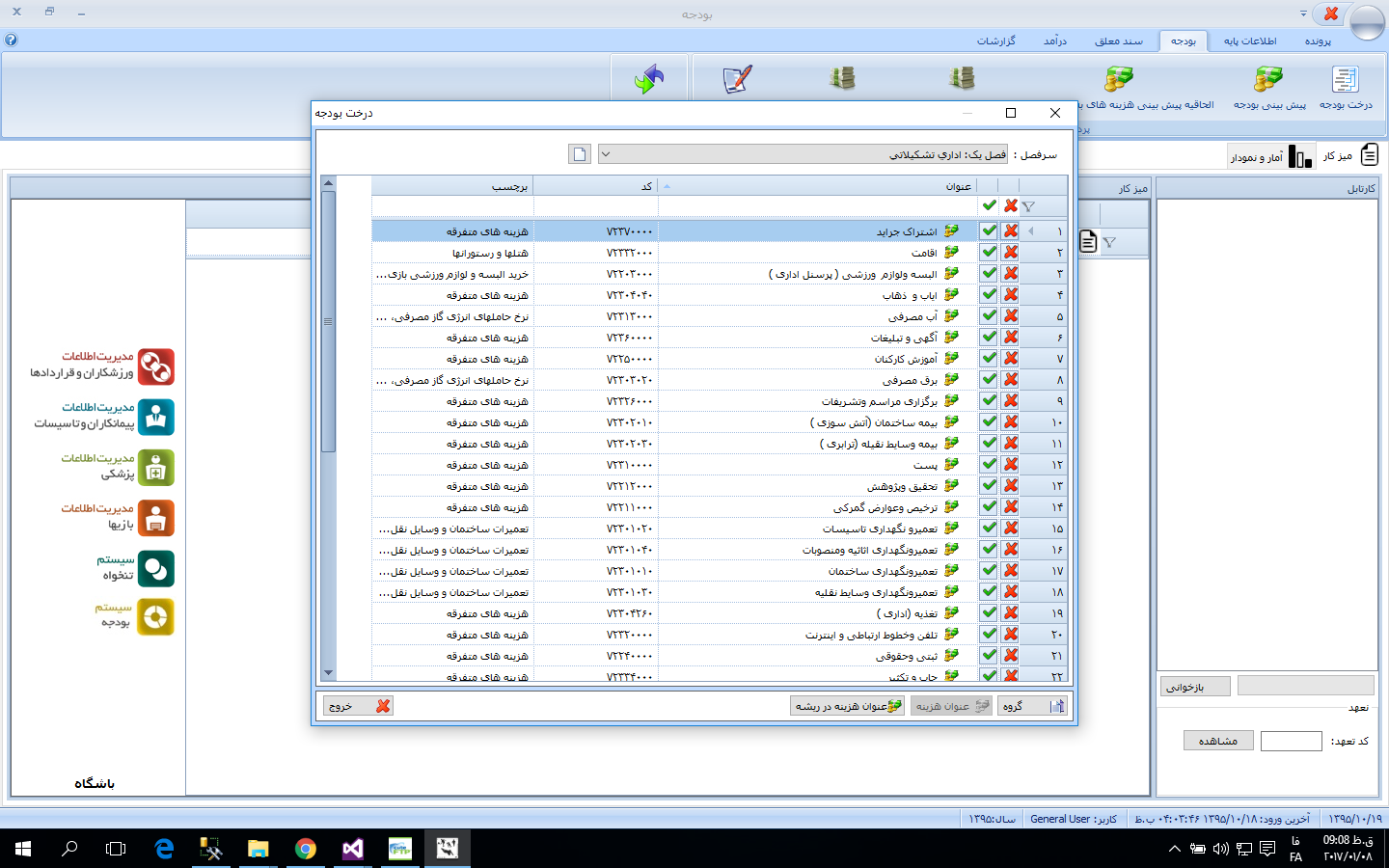Open the grid filter funnel icon

1028,206
